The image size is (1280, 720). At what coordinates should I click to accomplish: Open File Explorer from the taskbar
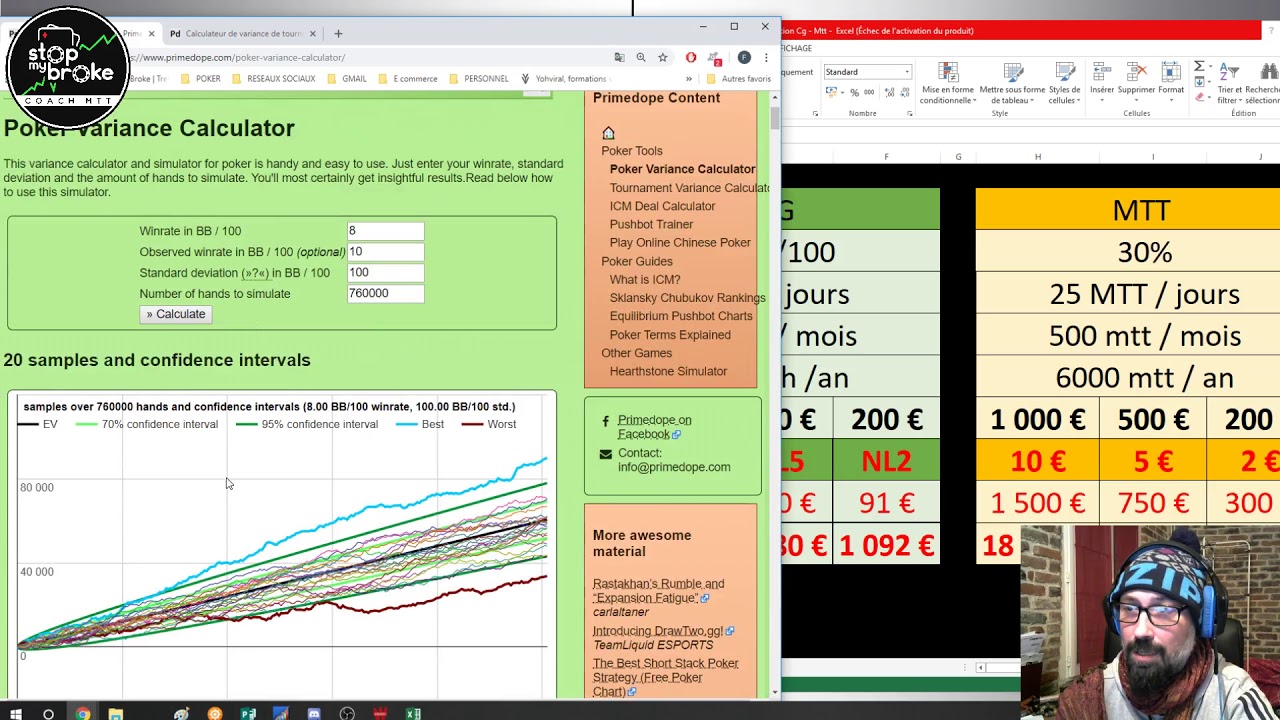pyautogui.click(x=115, y=714)
